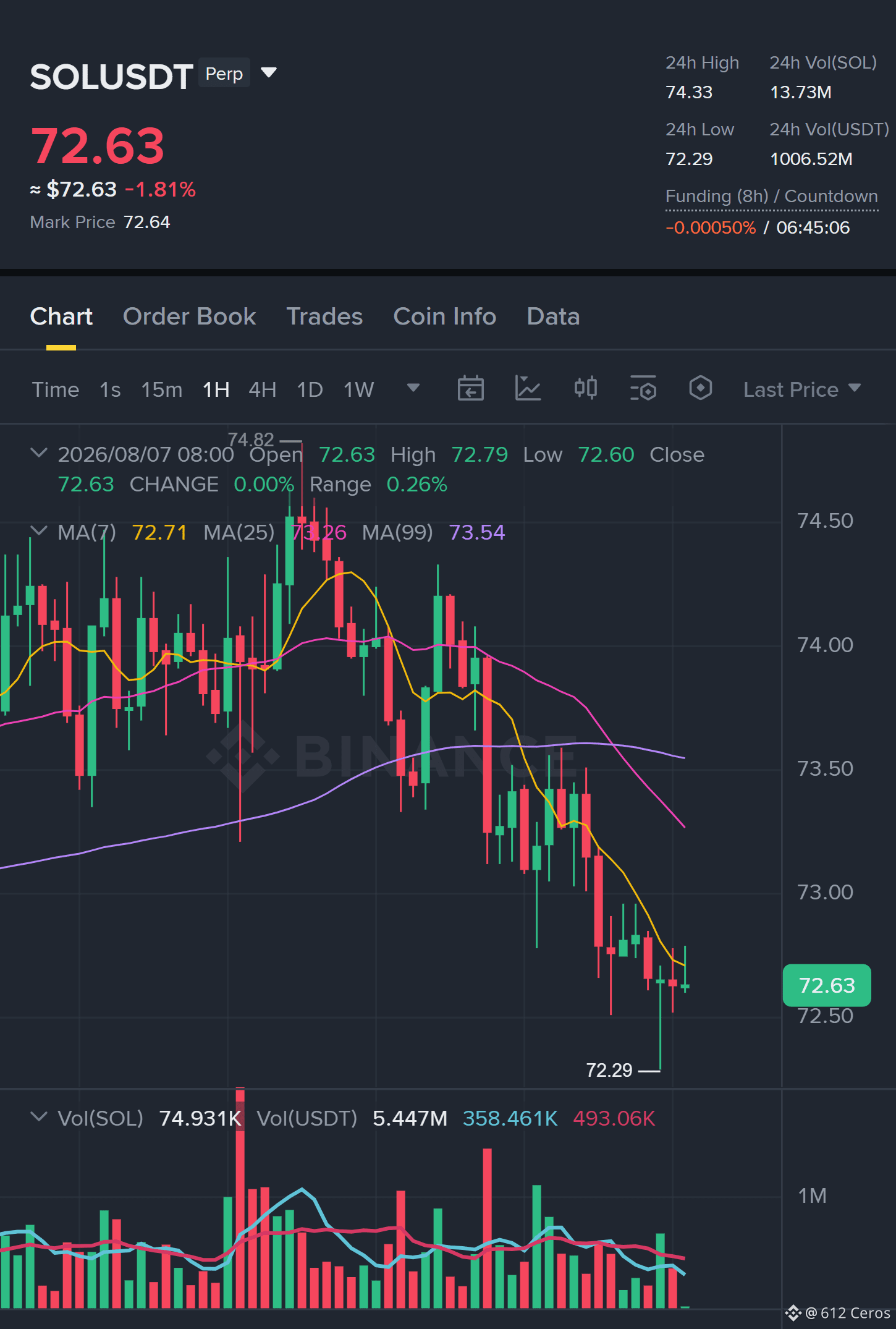Click the volume MA value 493.06K
Screen dimensions: 896x1329
pyautogui.click(x=614, y=1118)
